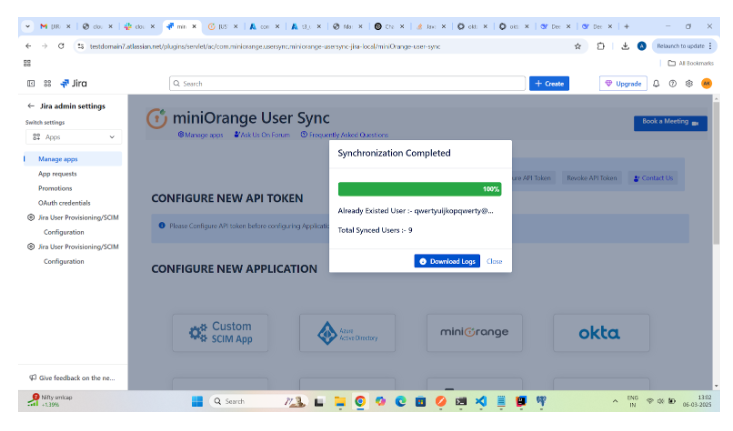
Task: Click the user profile avatar in the Jira header
Action: click(x=706, y=83)
